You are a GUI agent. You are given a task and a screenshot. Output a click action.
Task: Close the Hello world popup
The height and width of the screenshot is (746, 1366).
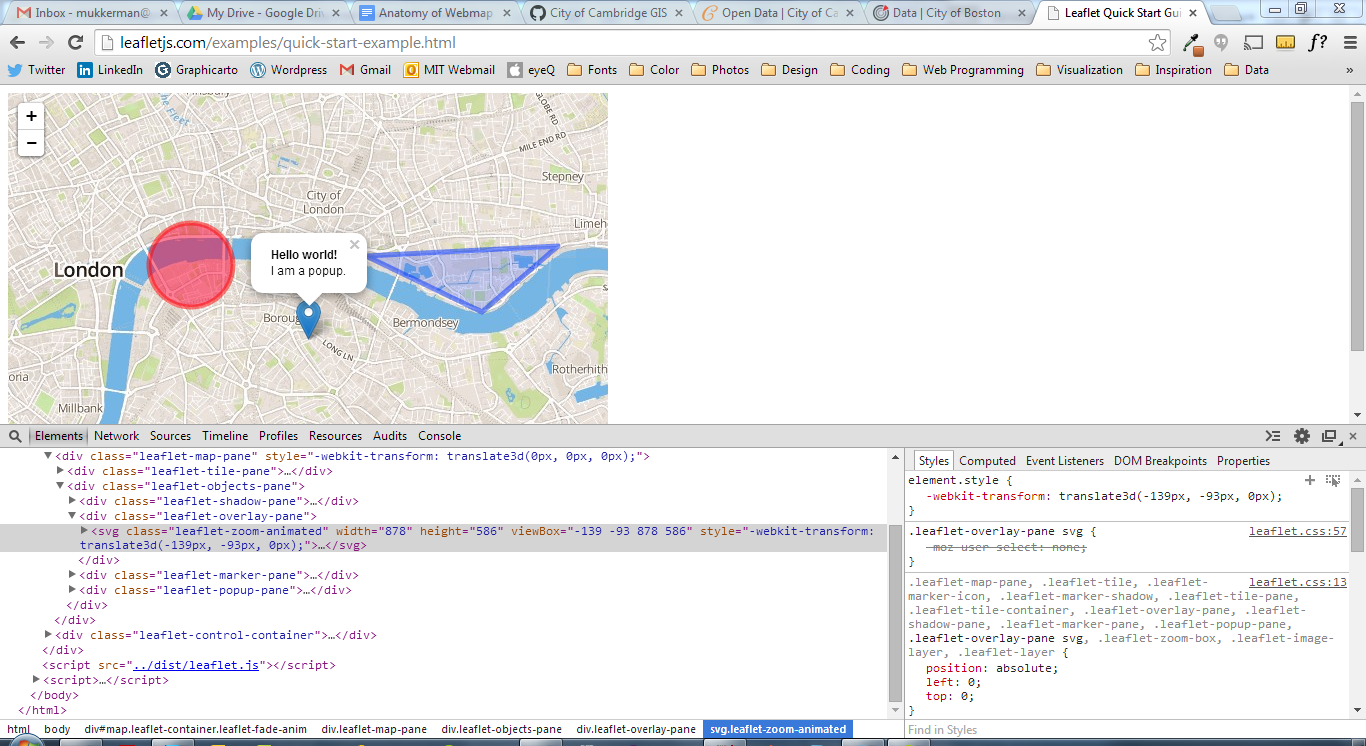(354, 244)
